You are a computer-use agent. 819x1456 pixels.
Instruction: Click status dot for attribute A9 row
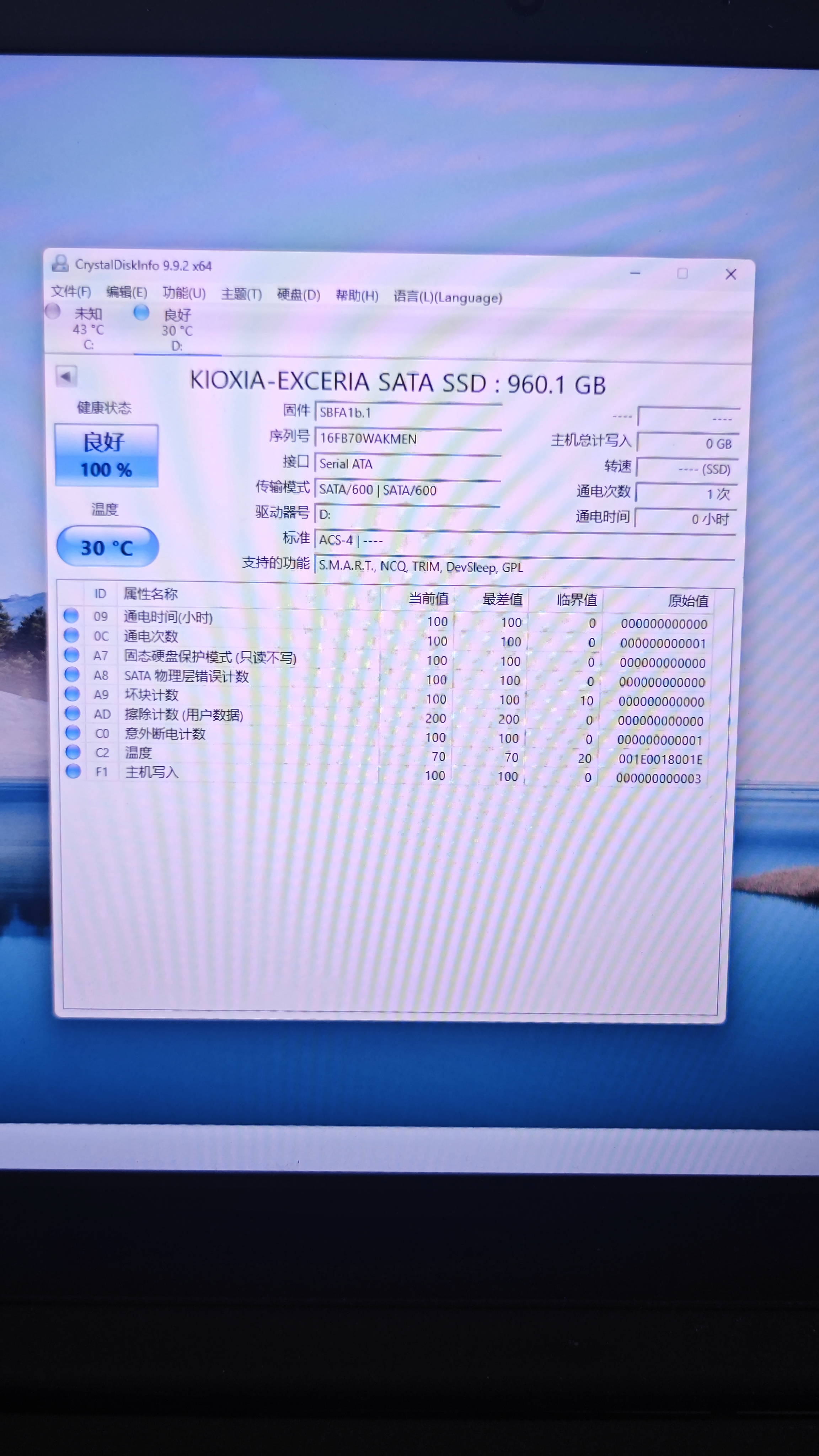[73, 694]
